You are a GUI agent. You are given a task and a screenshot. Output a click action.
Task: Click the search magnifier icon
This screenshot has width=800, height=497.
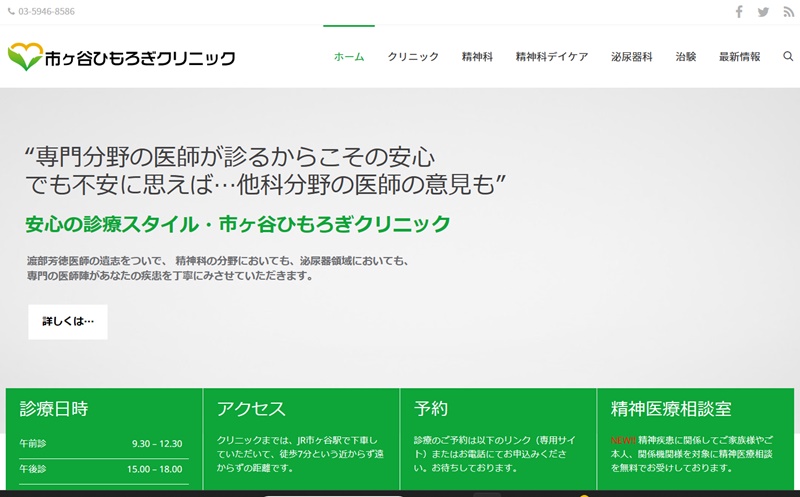click(x=788, y=57)
